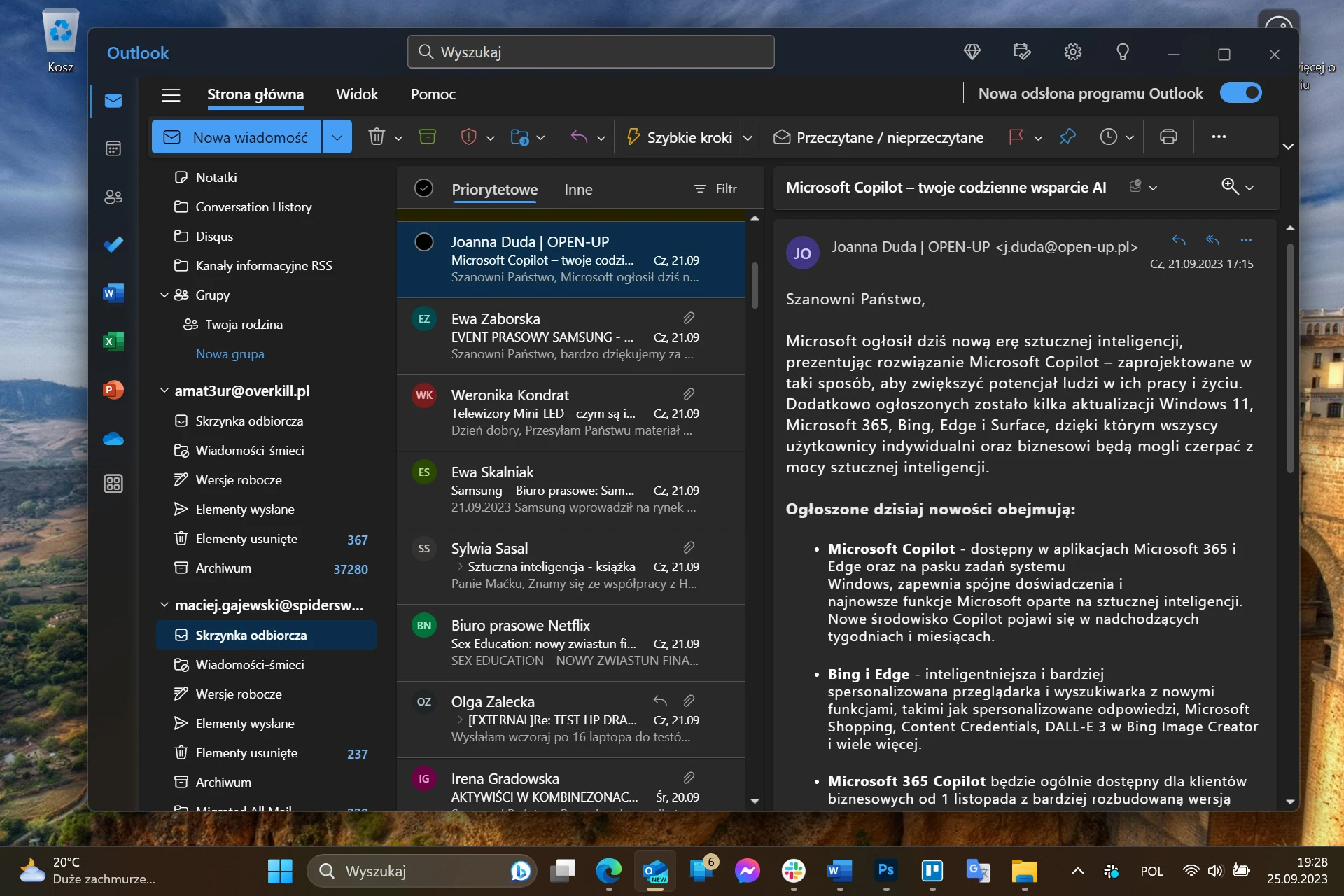
Task: Open the zoom dropdown in reading pane
Action: click(x=1249, y=188)
